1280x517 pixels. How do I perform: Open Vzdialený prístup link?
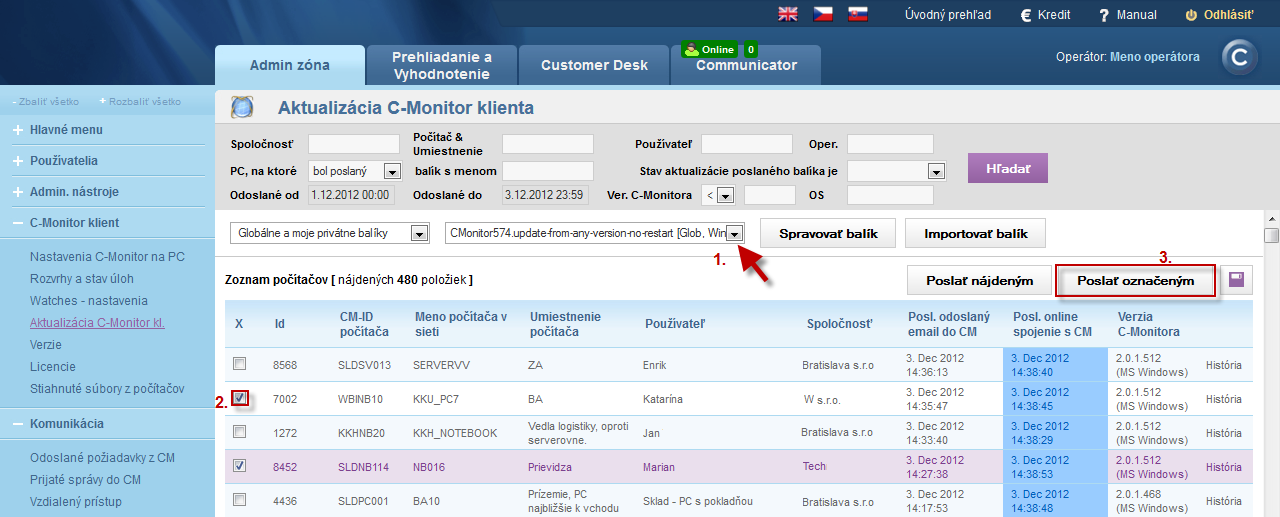pos(76,502)
